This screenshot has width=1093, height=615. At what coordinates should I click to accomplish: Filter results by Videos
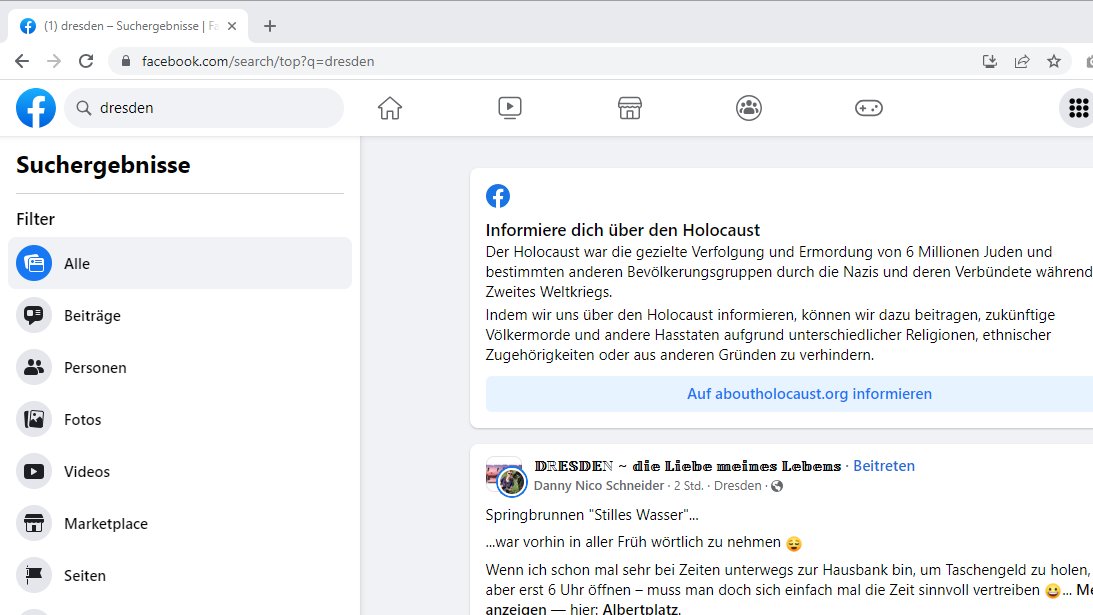tap(180, 471)
